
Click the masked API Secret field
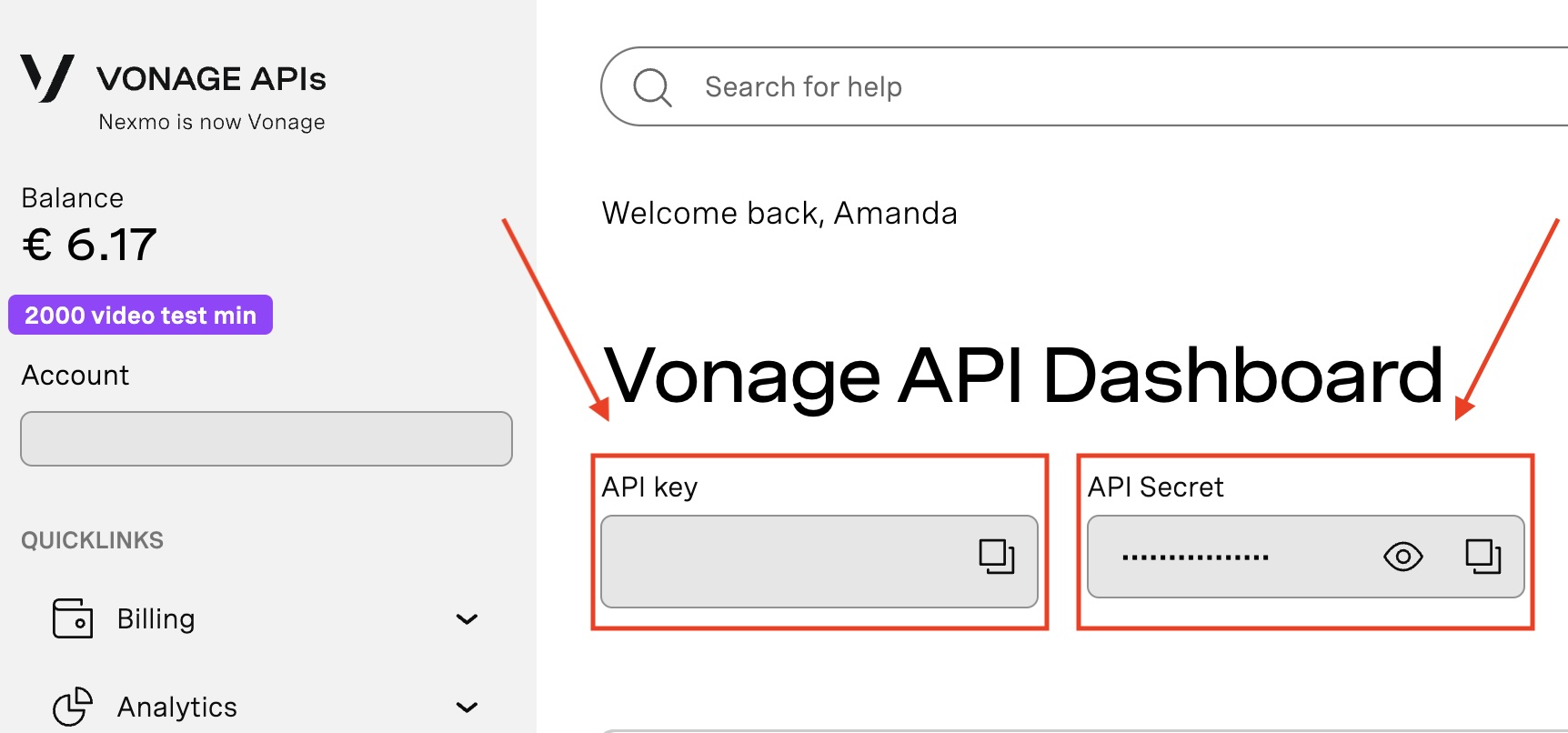1306,557
